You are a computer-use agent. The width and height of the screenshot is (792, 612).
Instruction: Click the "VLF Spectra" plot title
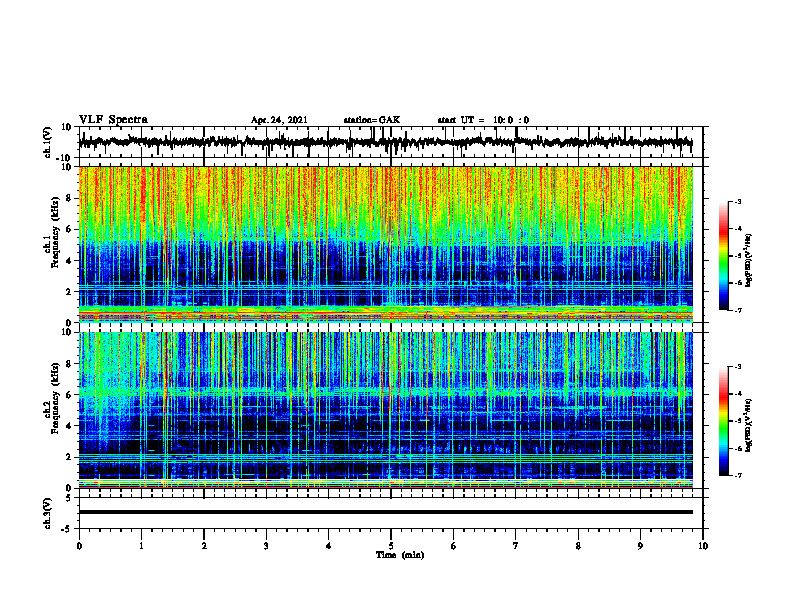[113, 119]
